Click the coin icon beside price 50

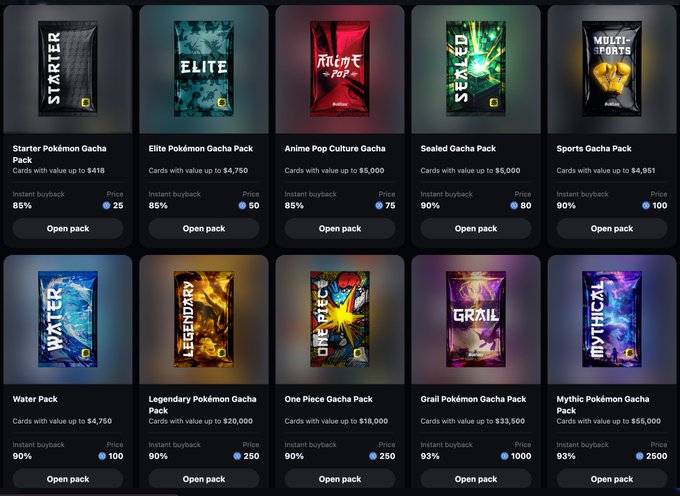[242, 206]
